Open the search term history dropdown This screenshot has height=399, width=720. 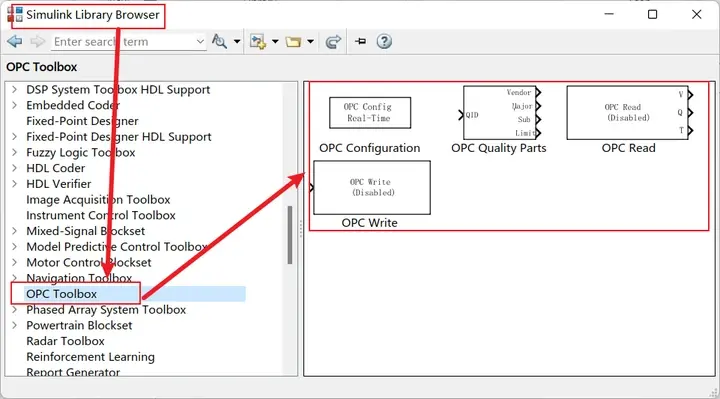click(200, 41)
